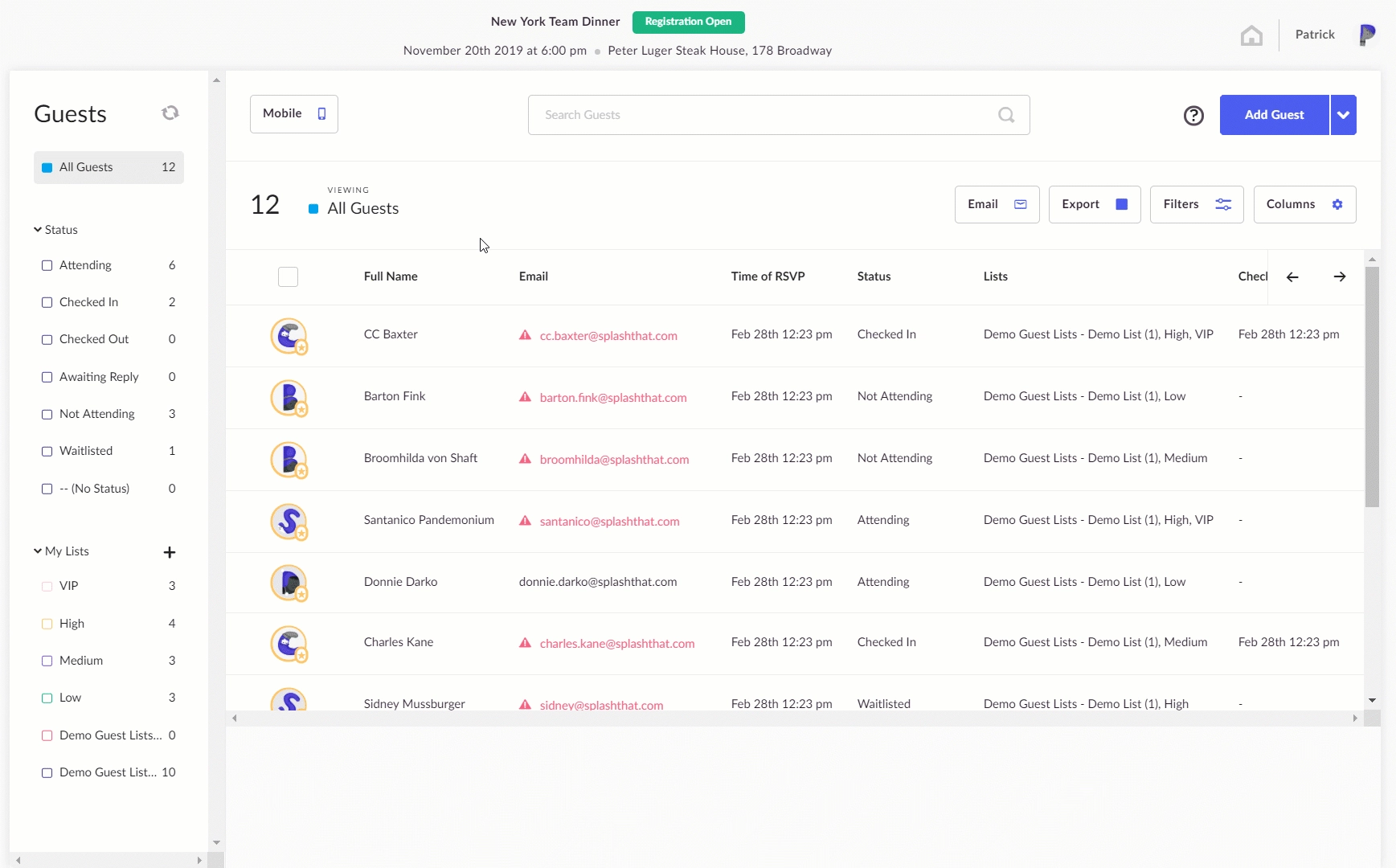Click the help question mark icon
The width and height of the screenshot is (1396, 868).
pyautogui.click(x=1193, y=116)
